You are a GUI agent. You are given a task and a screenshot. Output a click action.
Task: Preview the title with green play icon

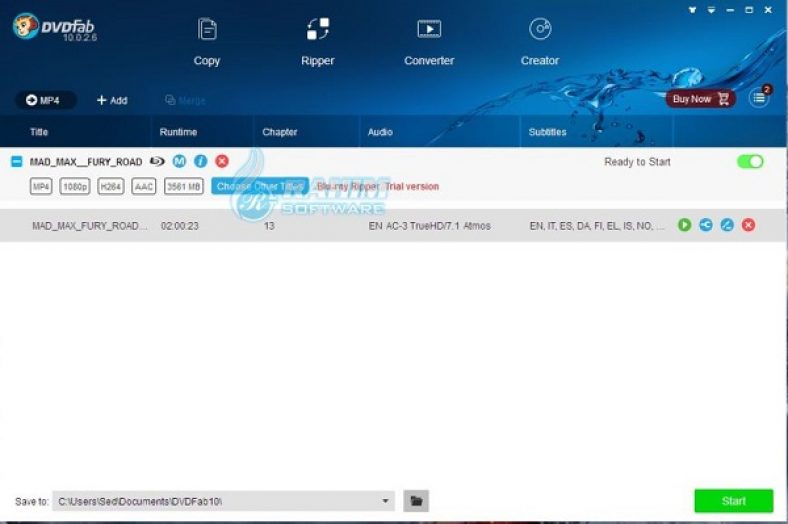coord(684,225)
